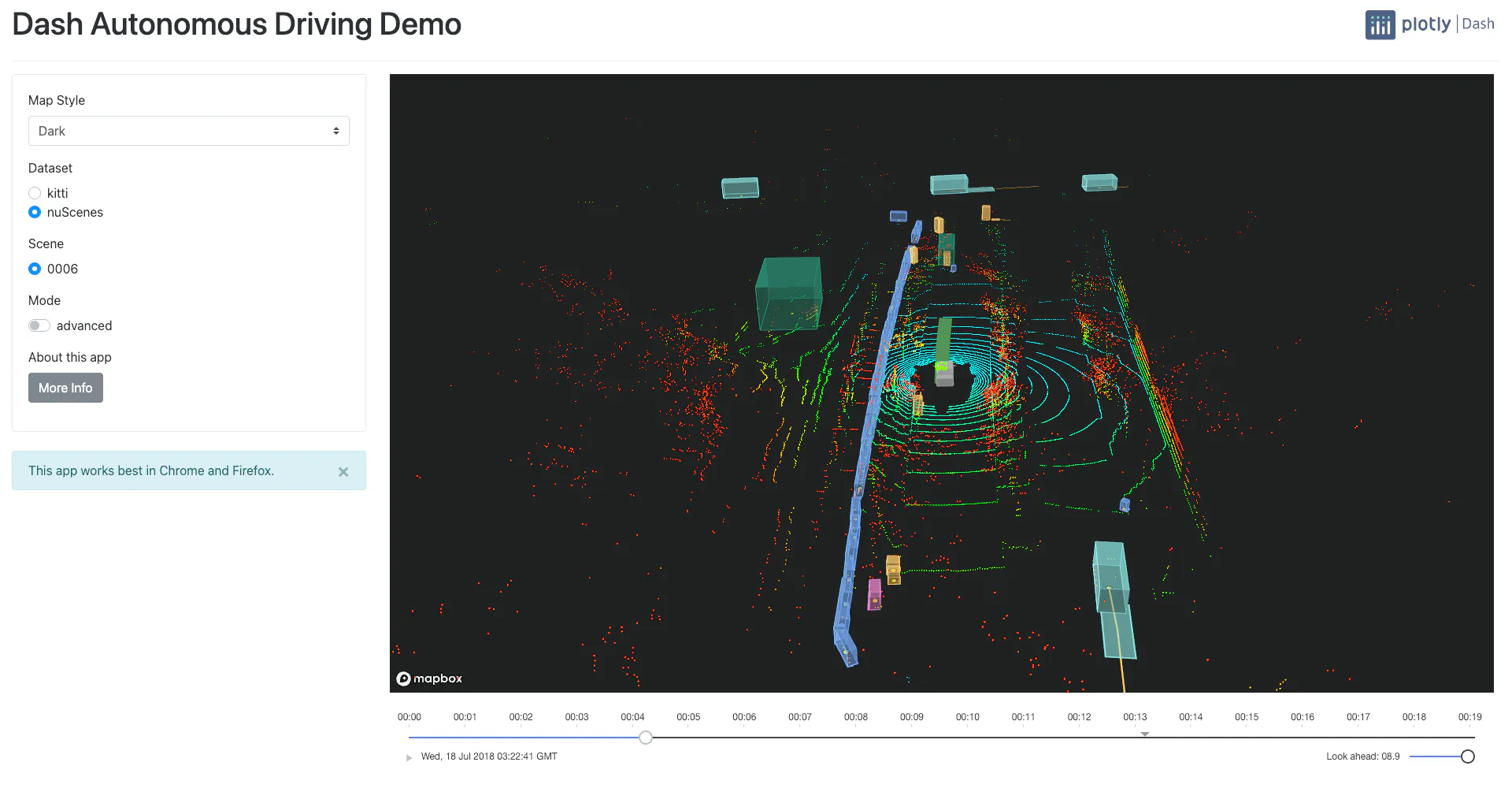The height and width of the screenshot is (788, 1512).
Task: Click the Look ahead slider handle
Action: [1468, 756]
